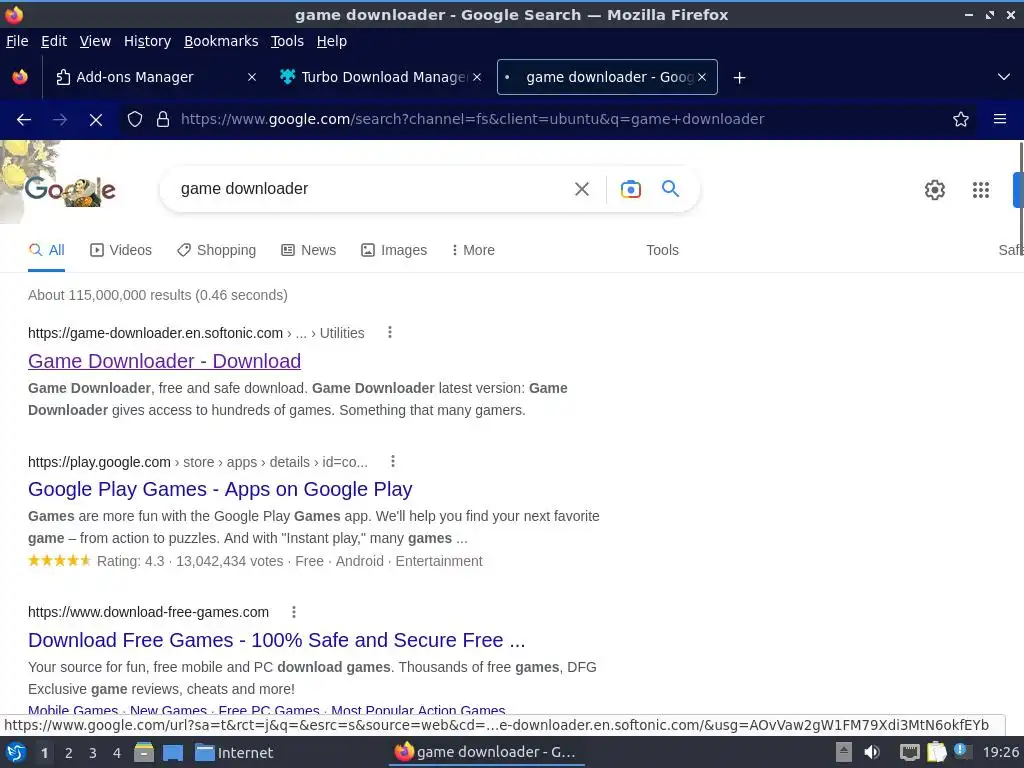Image resolution: width=1024 pixels, height=768 pixels.
Task: Open the removable media tray icon
Action: click(x=844, y=752)
